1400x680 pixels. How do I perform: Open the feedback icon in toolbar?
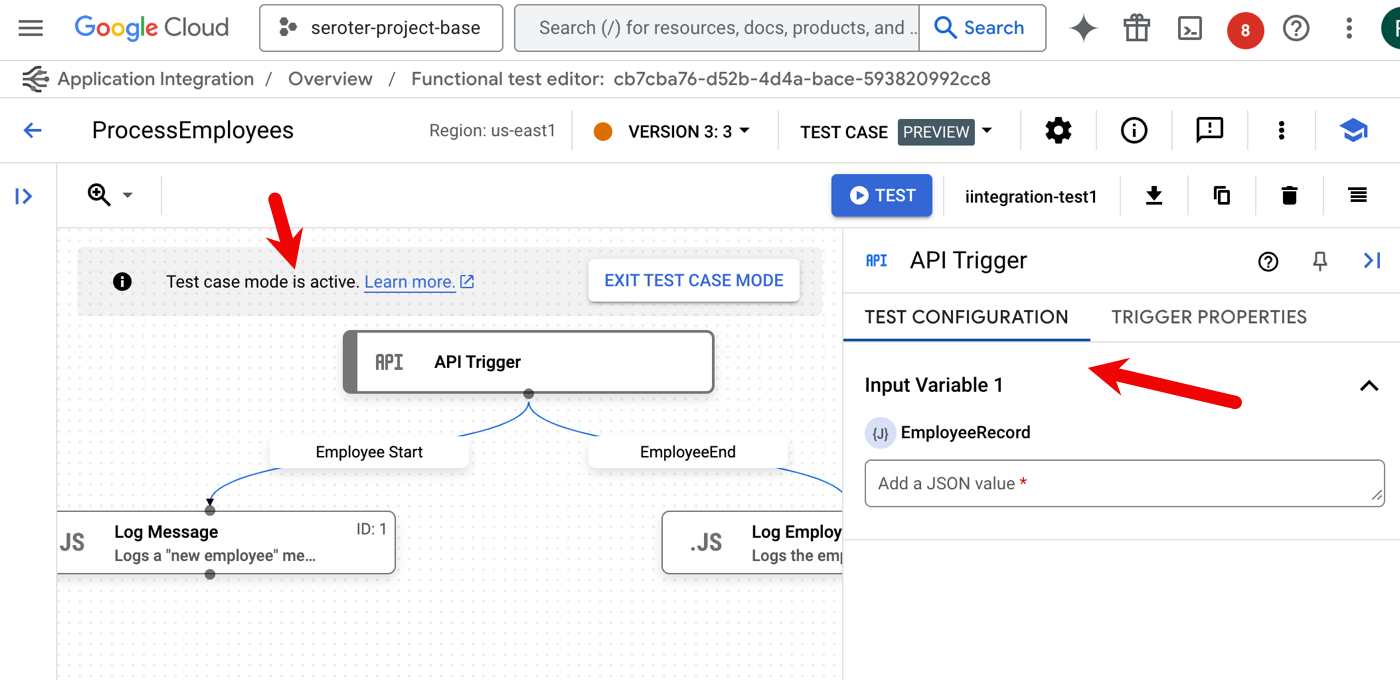(x=1209, y=131)
